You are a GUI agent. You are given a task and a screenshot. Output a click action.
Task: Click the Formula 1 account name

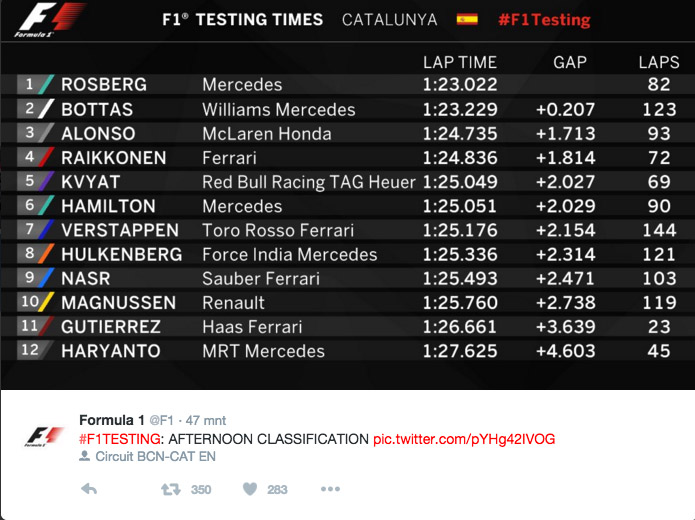(x=112, y=420)
